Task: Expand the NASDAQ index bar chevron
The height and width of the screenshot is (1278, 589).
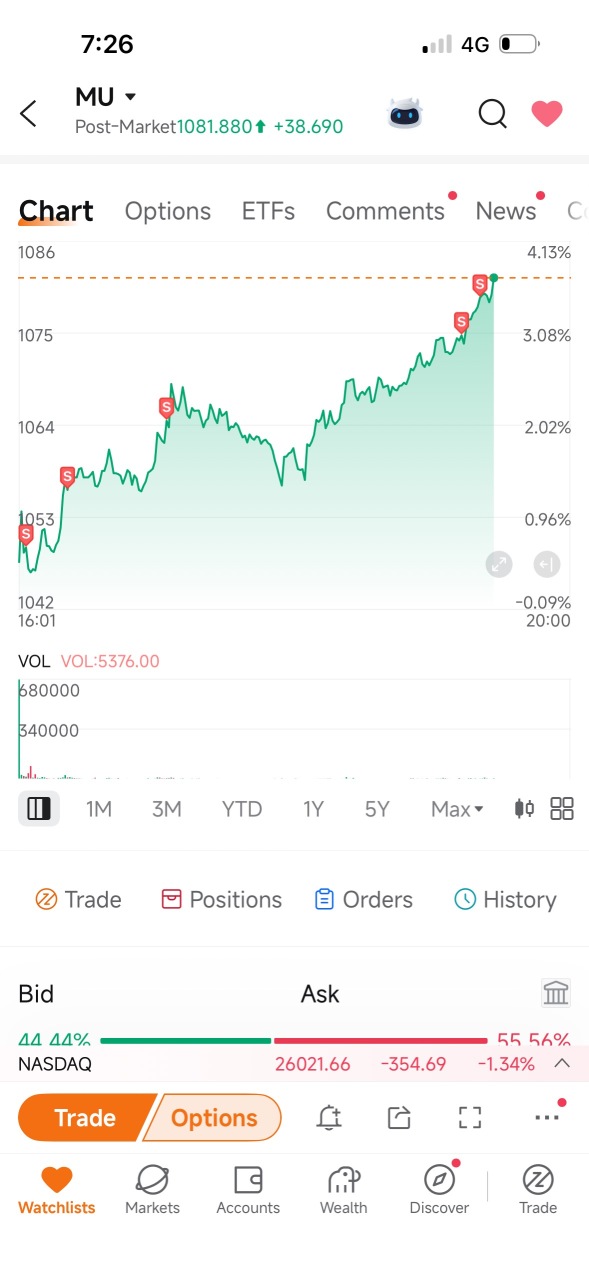Action: pos(562,1063)
